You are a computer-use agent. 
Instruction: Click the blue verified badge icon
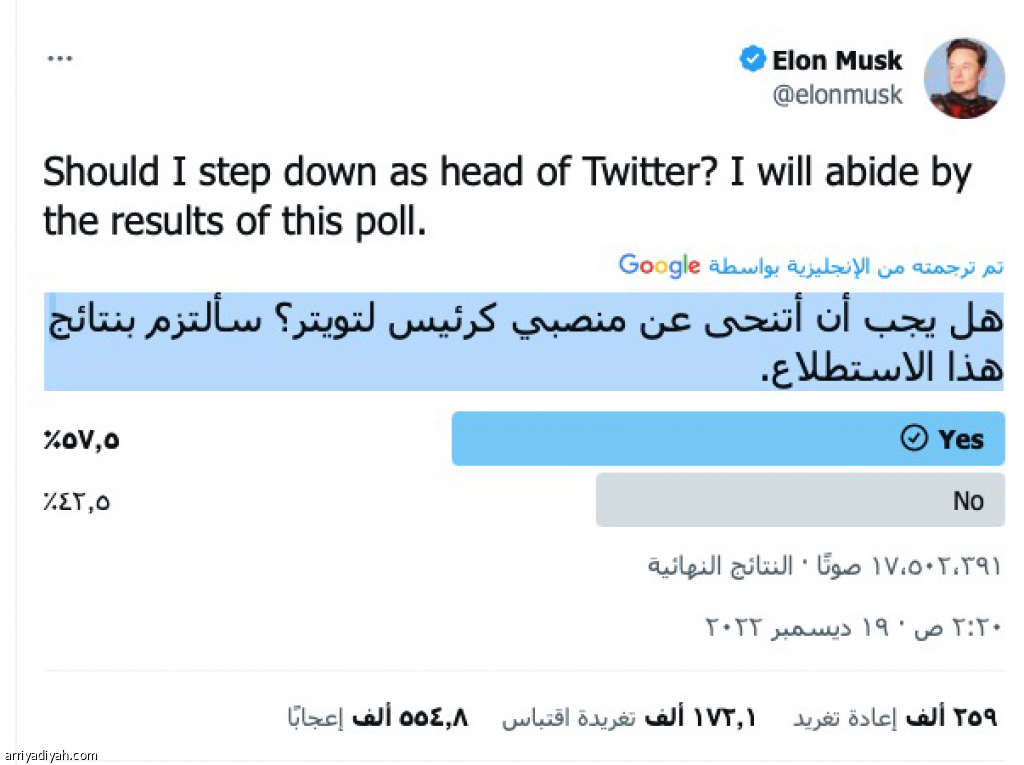[x=752, y=60]
